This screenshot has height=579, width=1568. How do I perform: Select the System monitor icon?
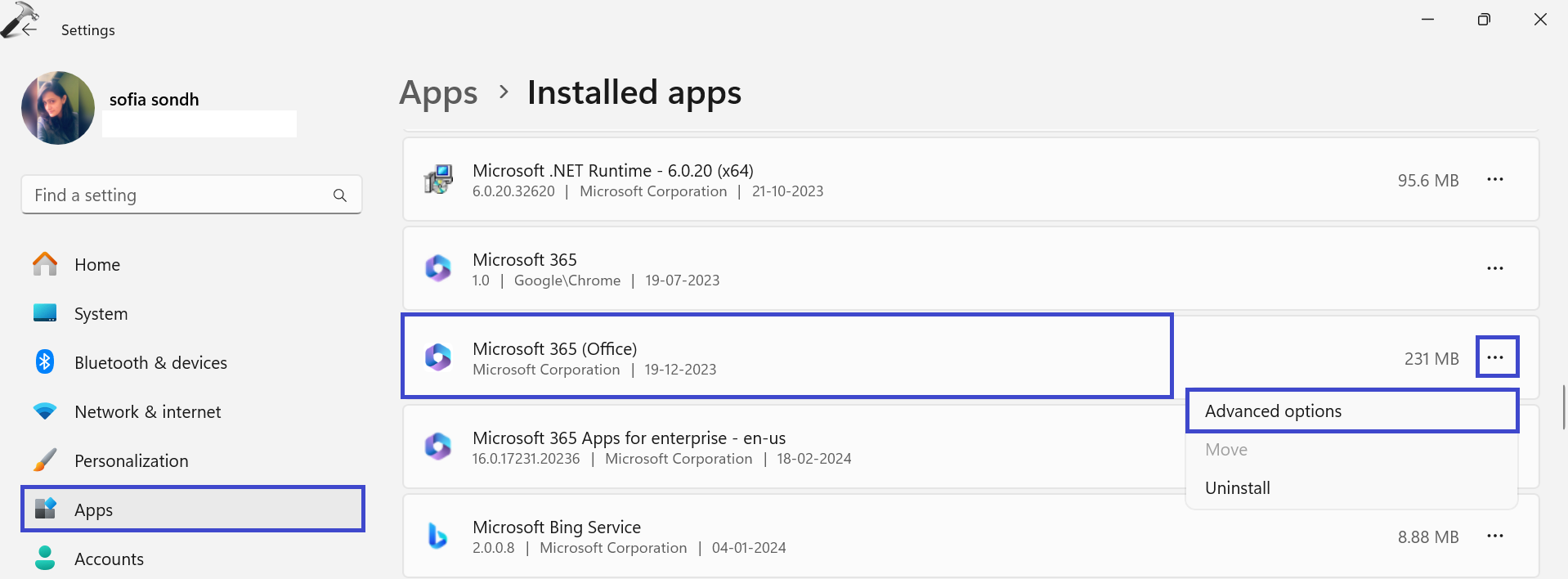click(45, 313)
